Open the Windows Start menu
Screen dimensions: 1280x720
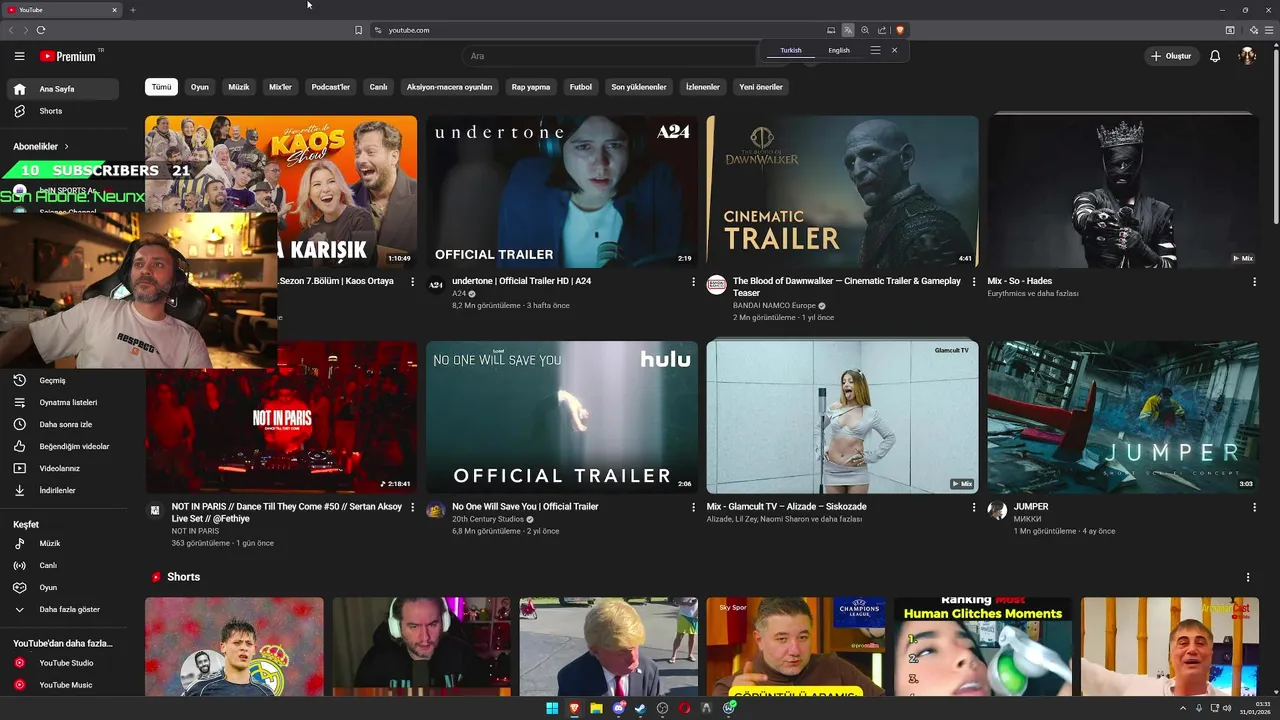552,708
